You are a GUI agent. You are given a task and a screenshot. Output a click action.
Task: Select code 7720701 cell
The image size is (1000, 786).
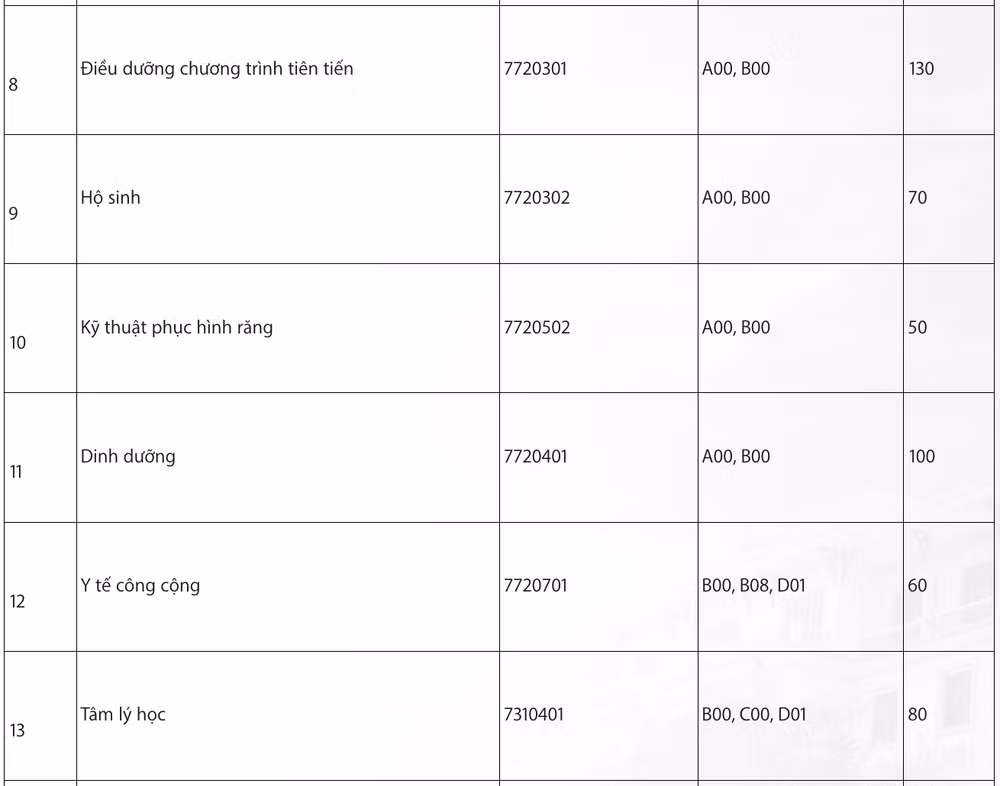(535, 586)
